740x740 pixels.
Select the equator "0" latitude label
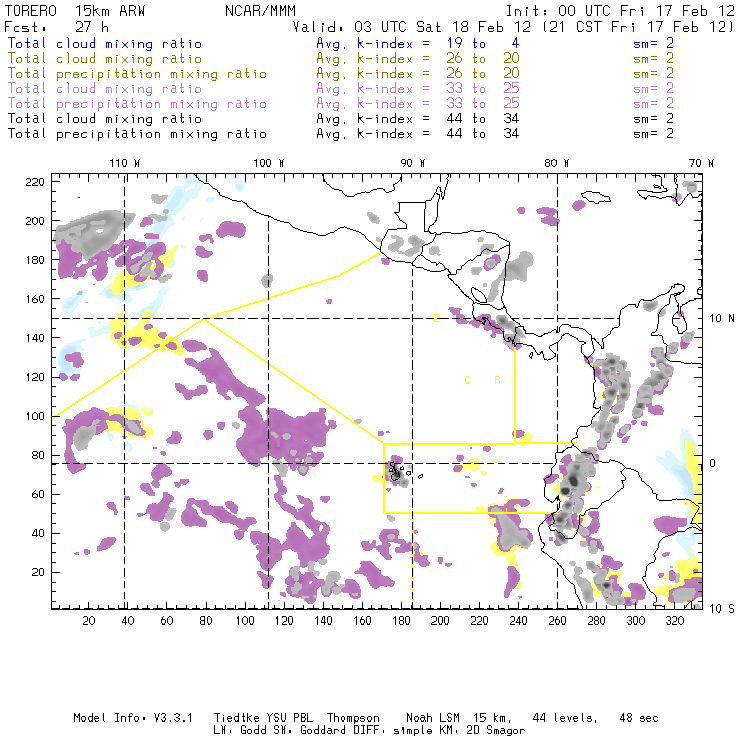(x=713, y=463)
